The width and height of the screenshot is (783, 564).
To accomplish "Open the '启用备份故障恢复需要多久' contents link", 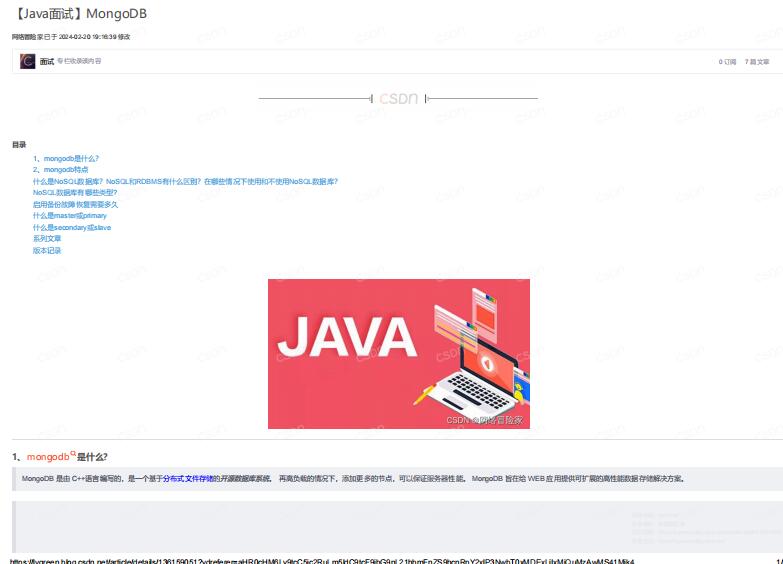I will tap(75, 204).
